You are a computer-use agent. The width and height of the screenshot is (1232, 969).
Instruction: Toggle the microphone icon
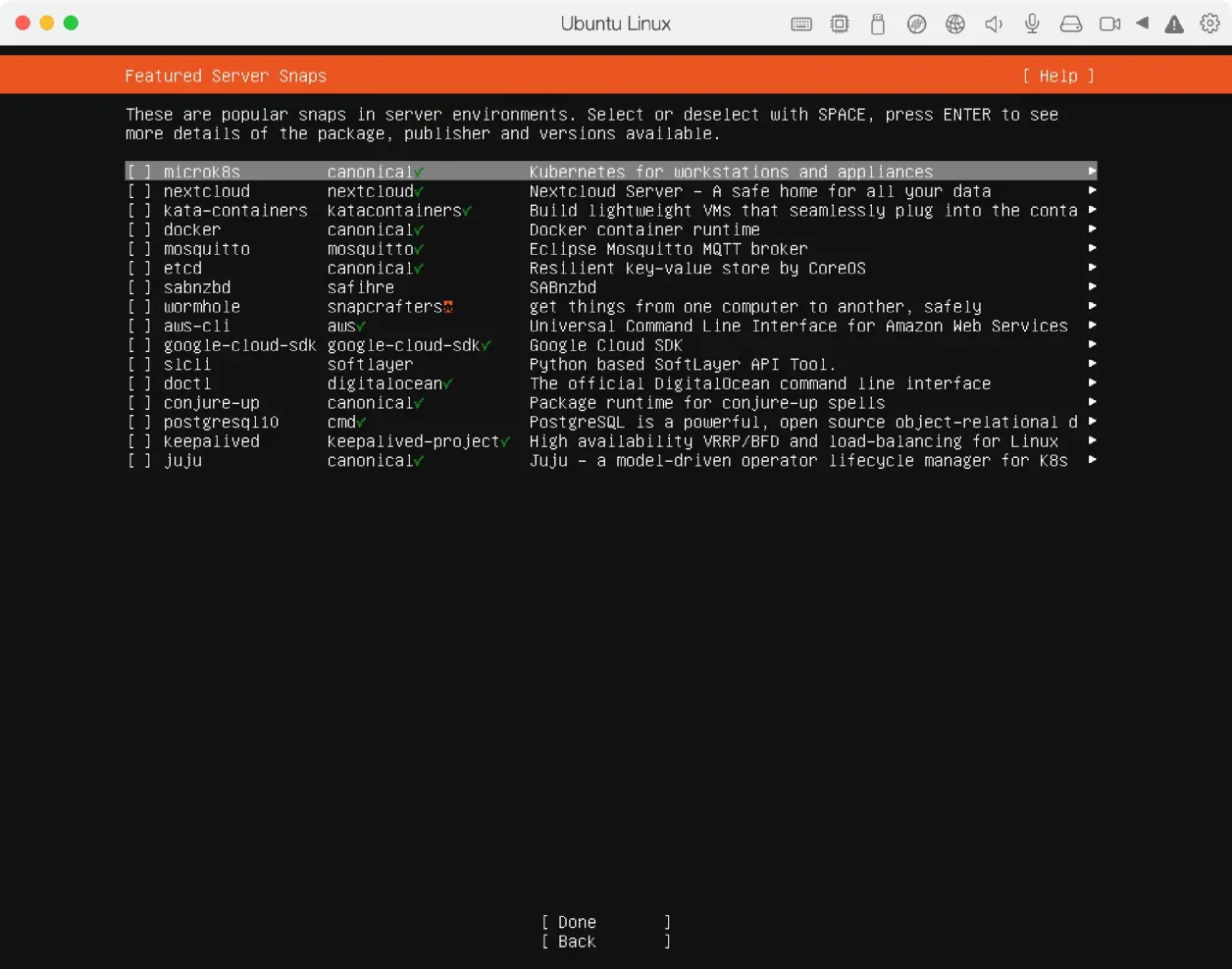(1032, 25)
